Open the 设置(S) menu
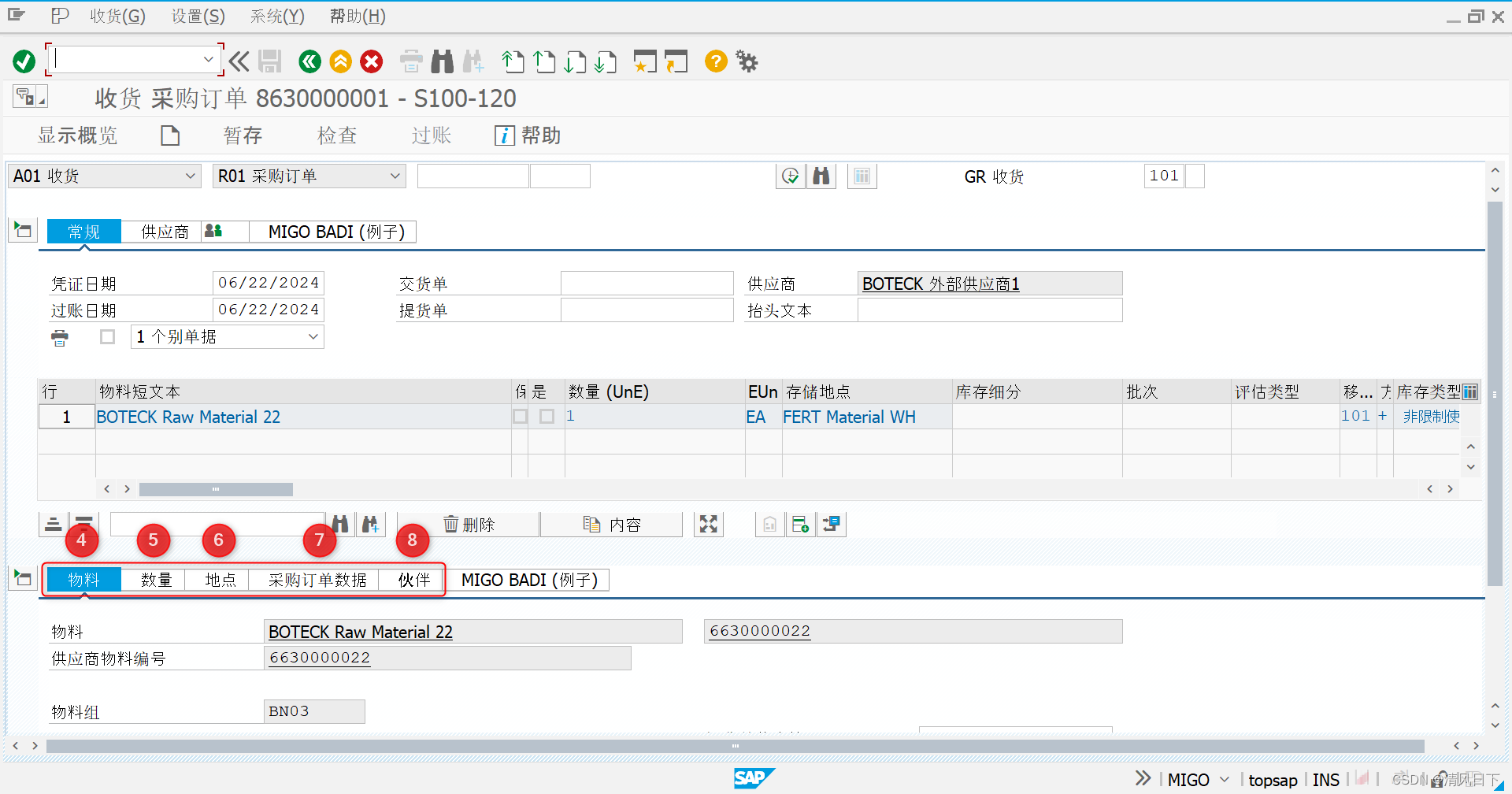The width and height of the screenshot is (1512, 794). tap(198, 16)
